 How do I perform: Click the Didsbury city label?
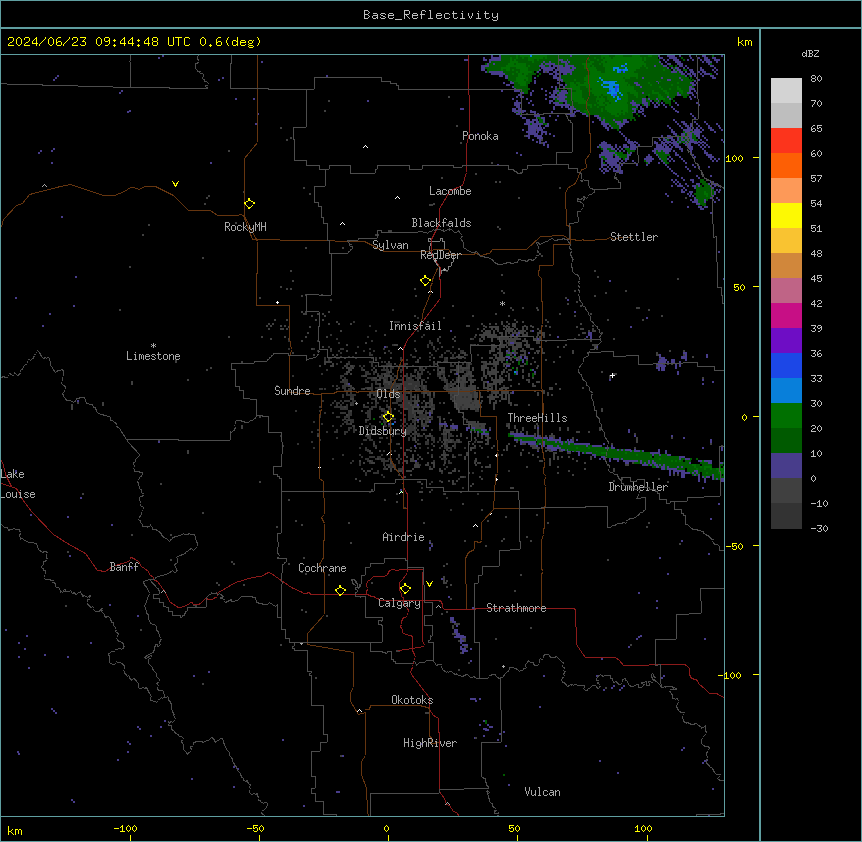pyautogui.click(x=383, y=431)
